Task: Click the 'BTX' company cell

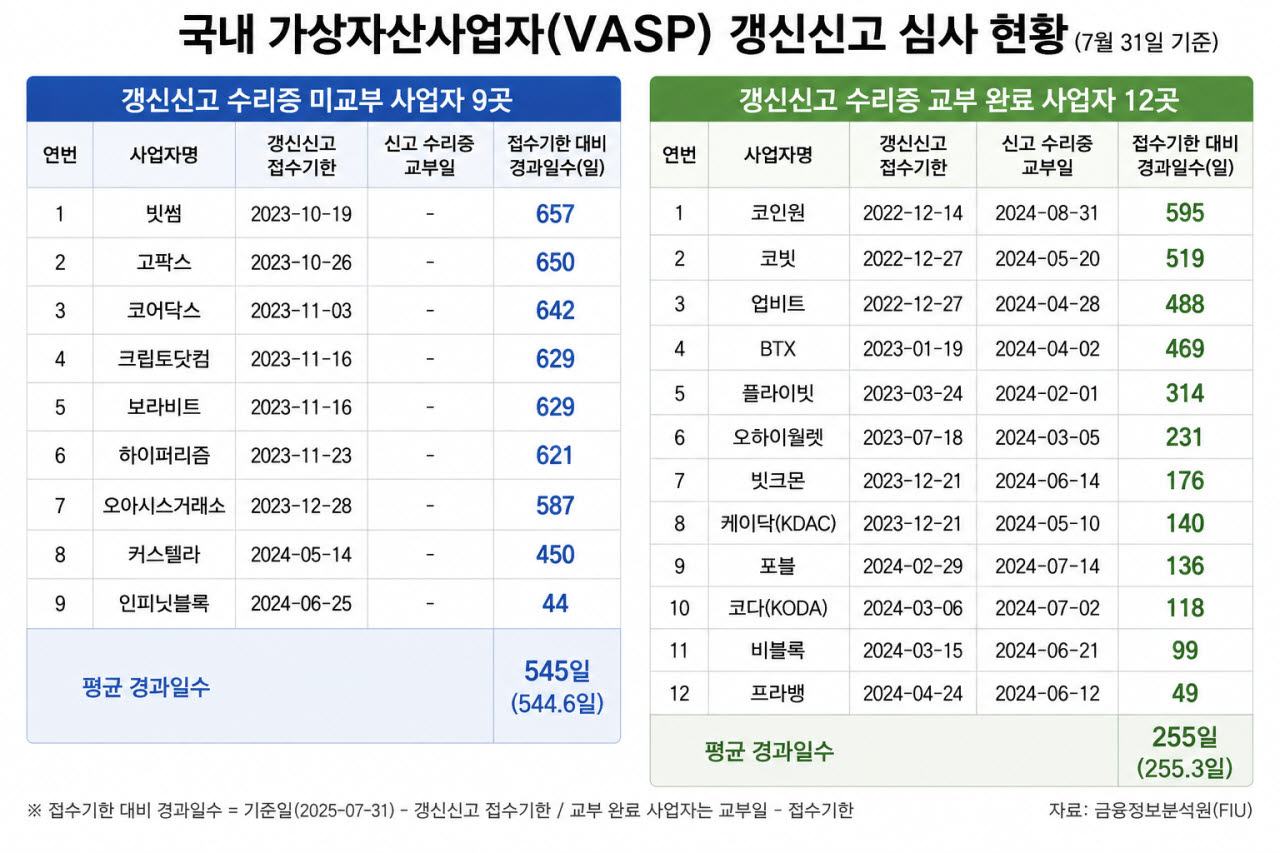Action: [778, 349]
